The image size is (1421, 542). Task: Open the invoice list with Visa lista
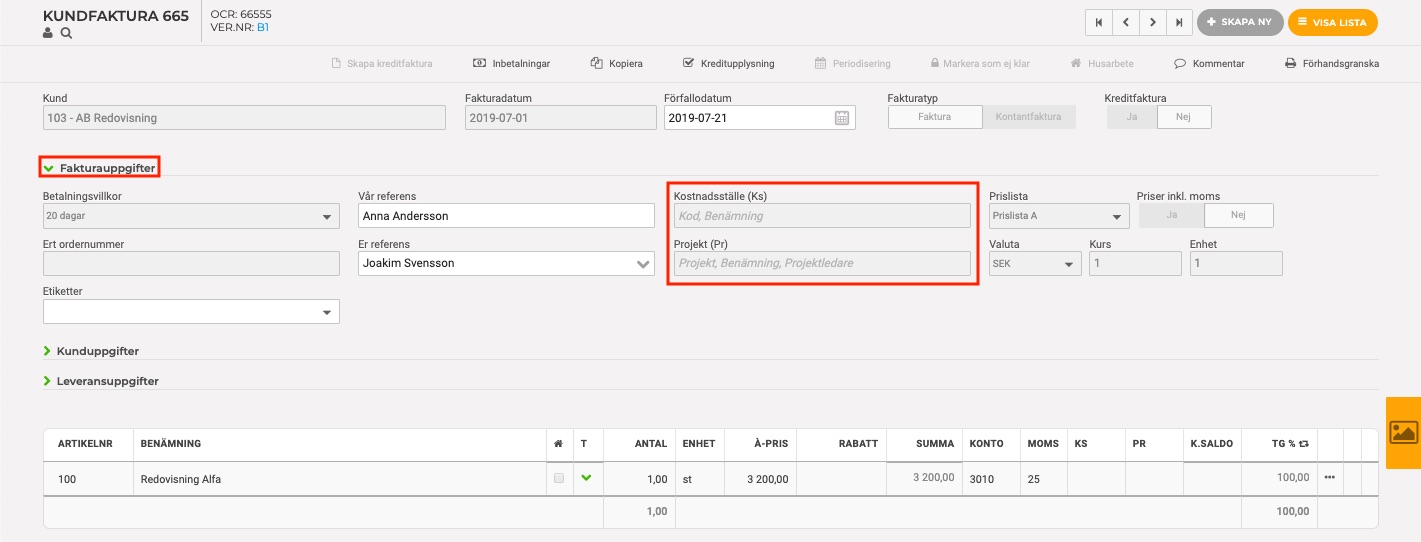(1333, 22)
